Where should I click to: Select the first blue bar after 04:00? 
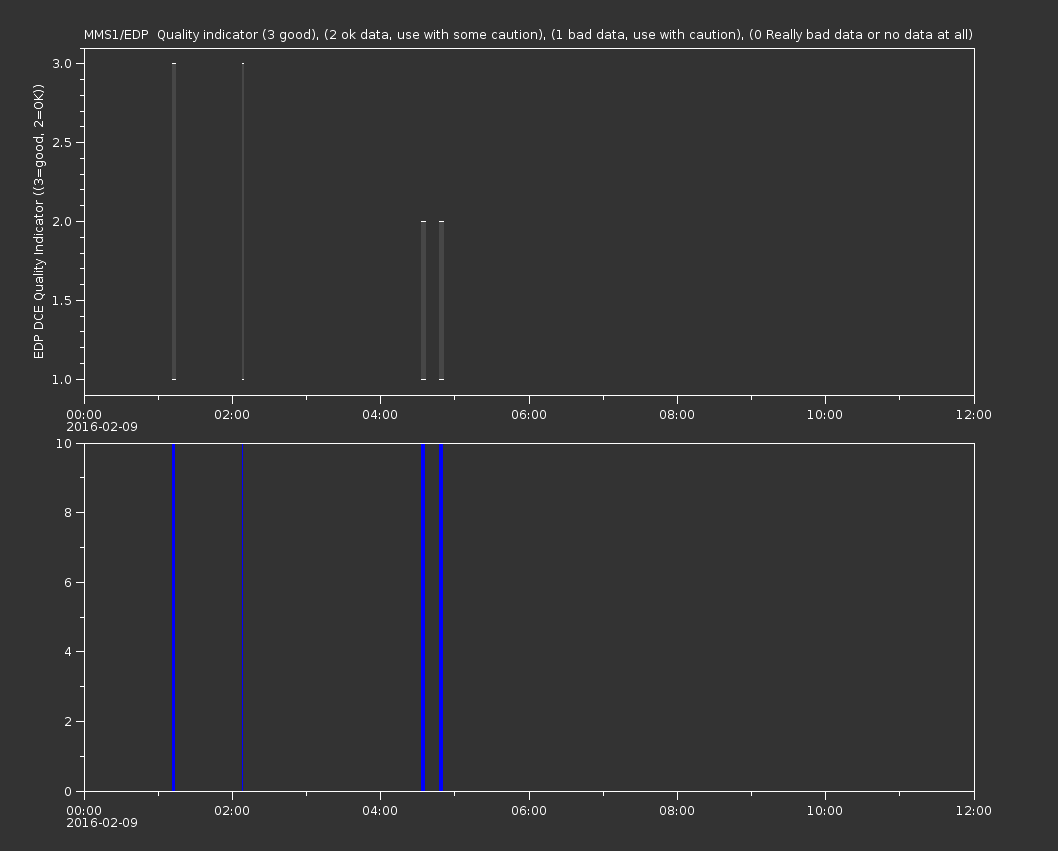[423, 617]
